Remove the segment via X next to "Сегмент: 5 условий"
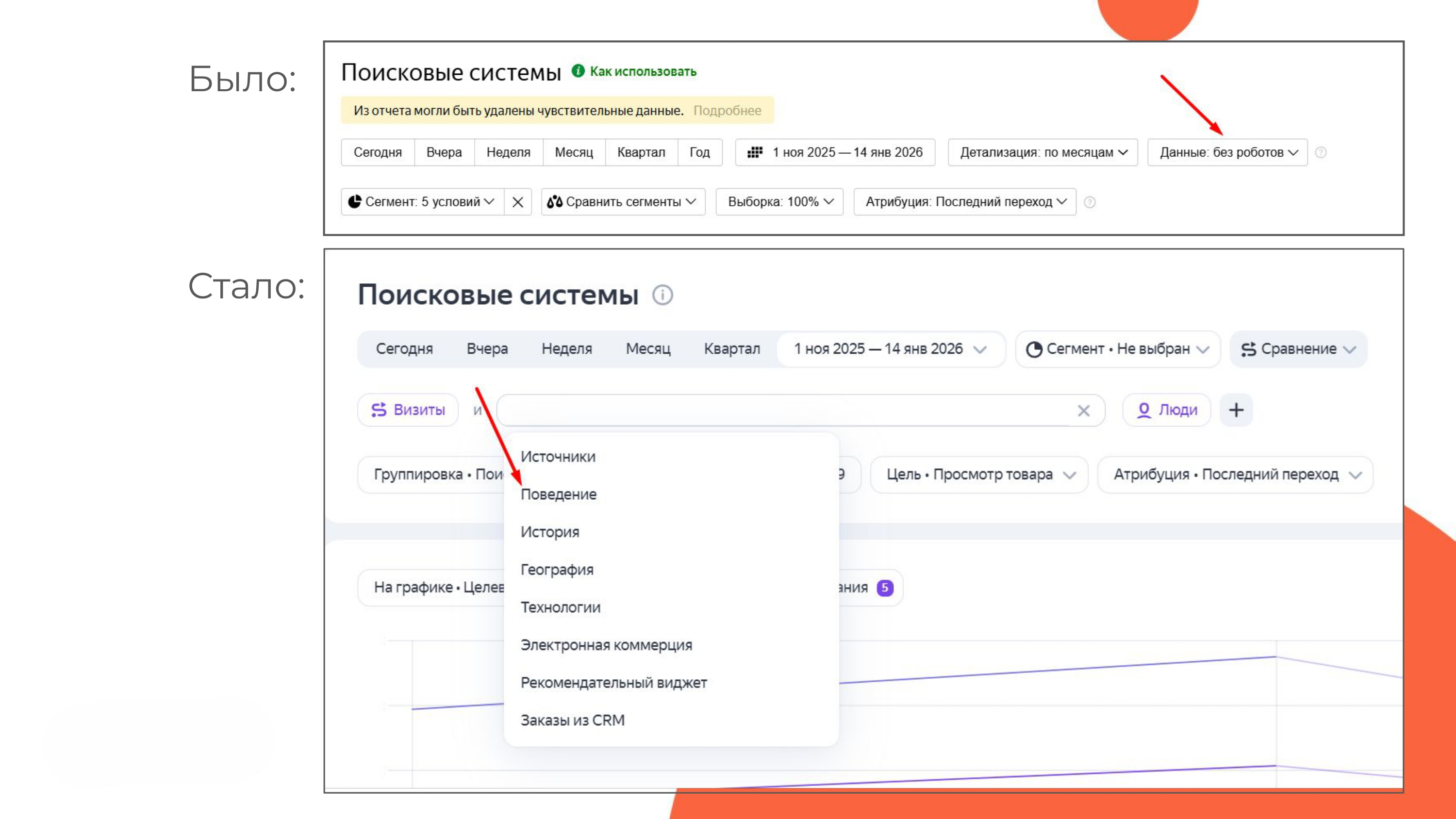The height and width of the screenshot is (819, 1456). point(518,202)
